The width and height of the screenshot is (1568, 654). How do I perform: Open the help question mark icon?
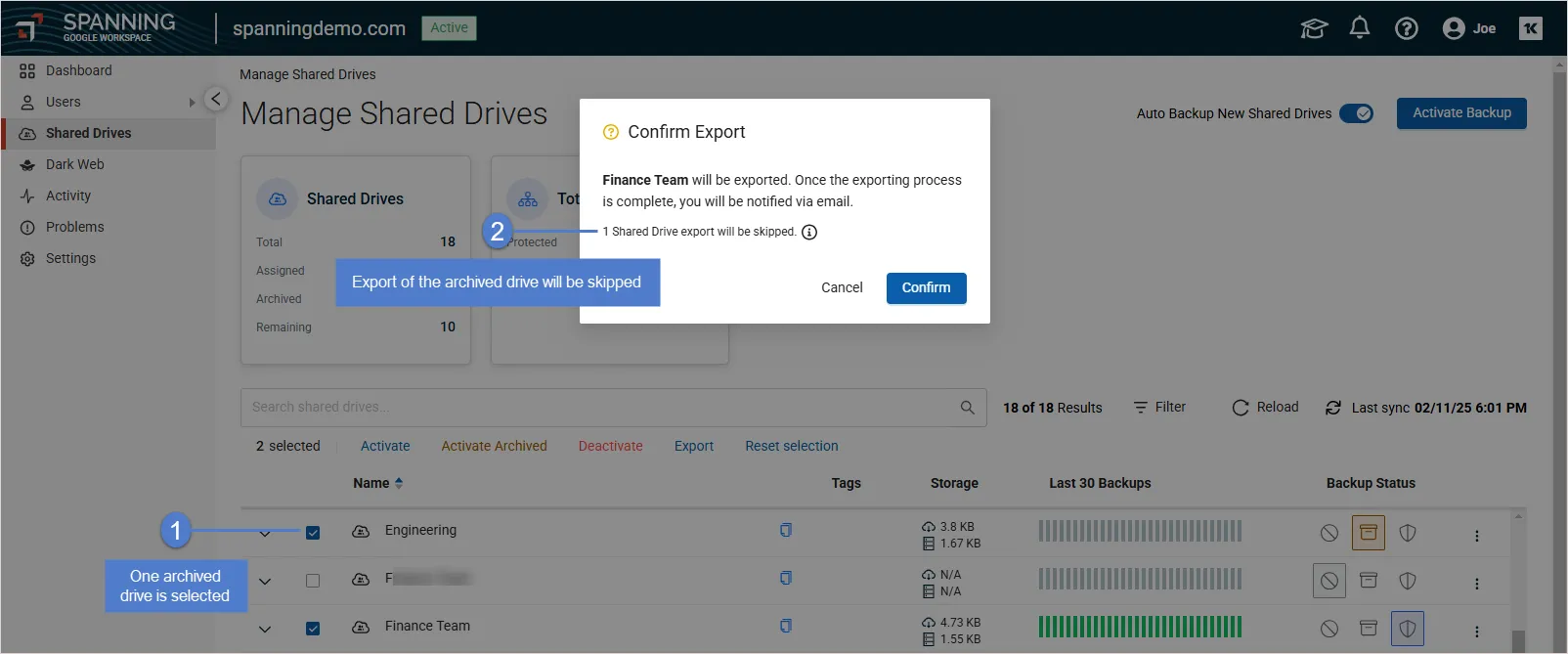(1406, 28)
